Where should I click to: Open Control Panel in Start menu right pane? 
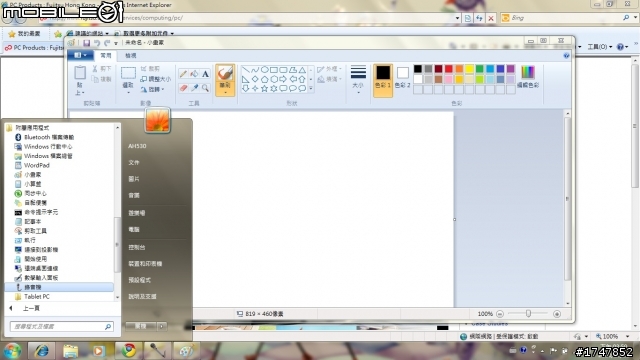[137, 247]
